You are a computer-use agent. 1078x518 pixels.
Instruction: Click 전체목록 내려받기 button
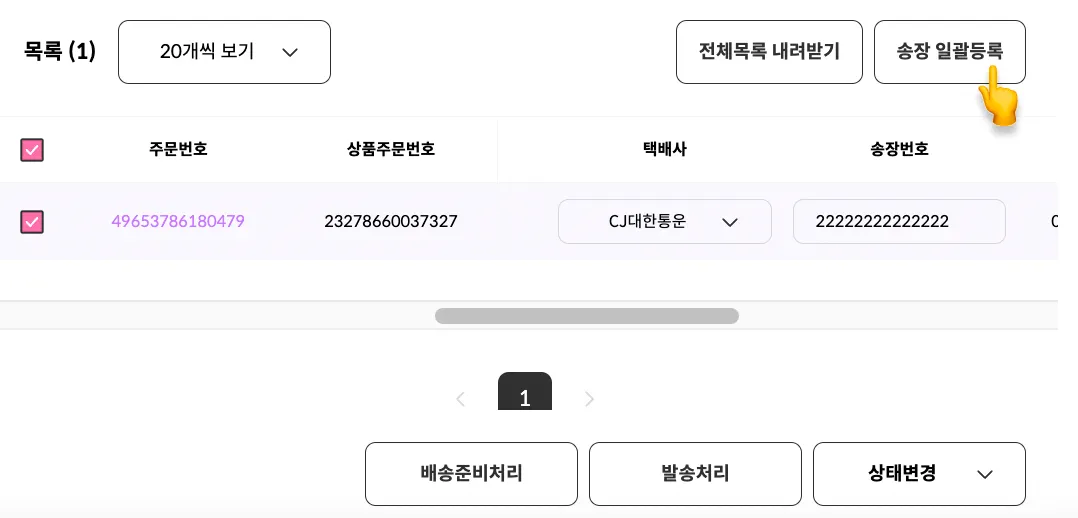(x=769, y=52)
